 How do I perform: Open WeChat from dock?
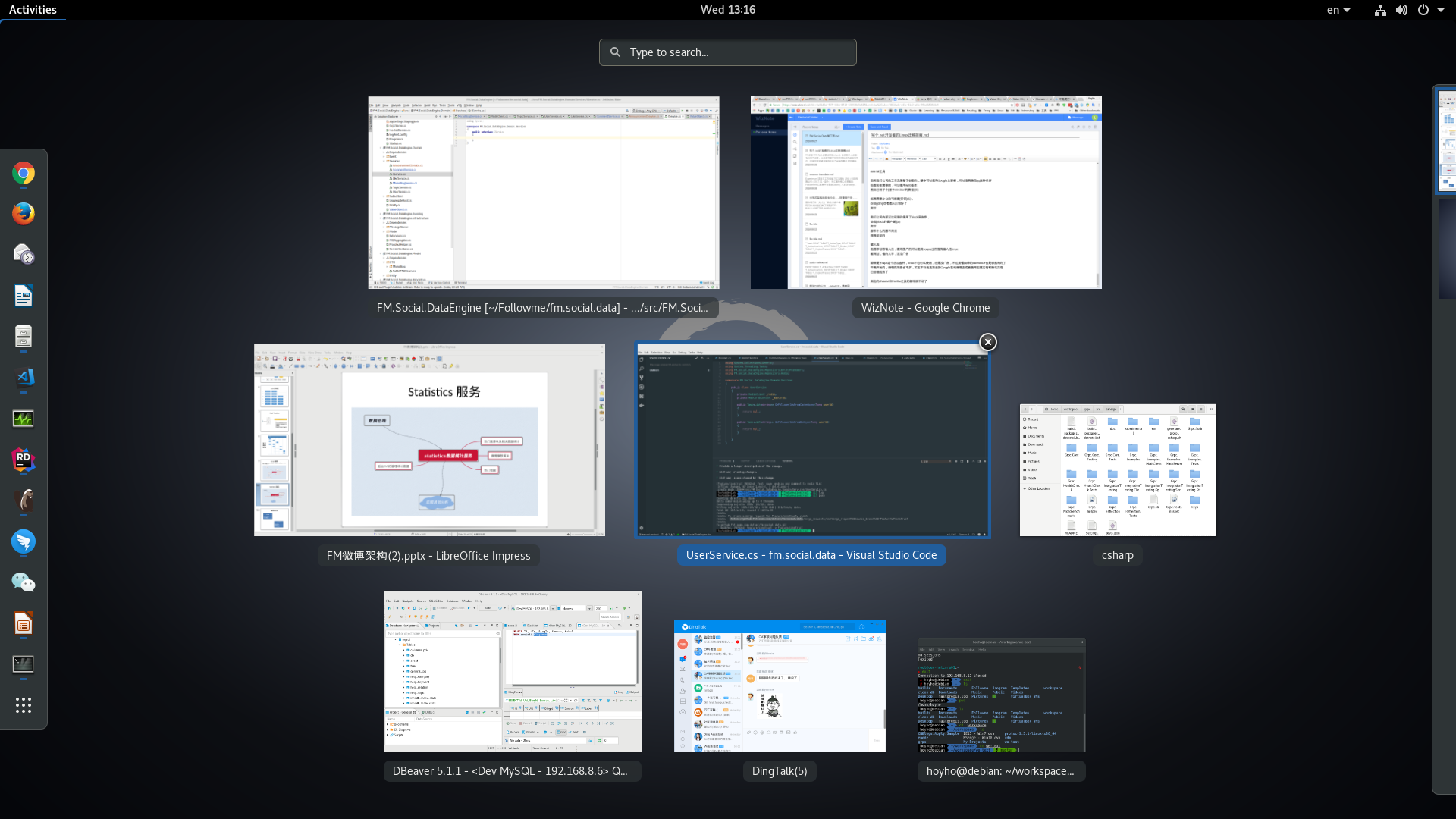click(x=23, y=583)
